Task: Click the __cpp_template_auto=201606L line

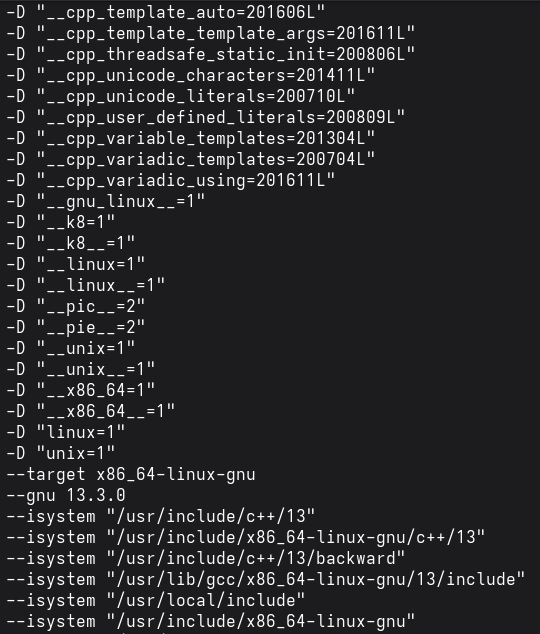Action: tap(166, 13)
